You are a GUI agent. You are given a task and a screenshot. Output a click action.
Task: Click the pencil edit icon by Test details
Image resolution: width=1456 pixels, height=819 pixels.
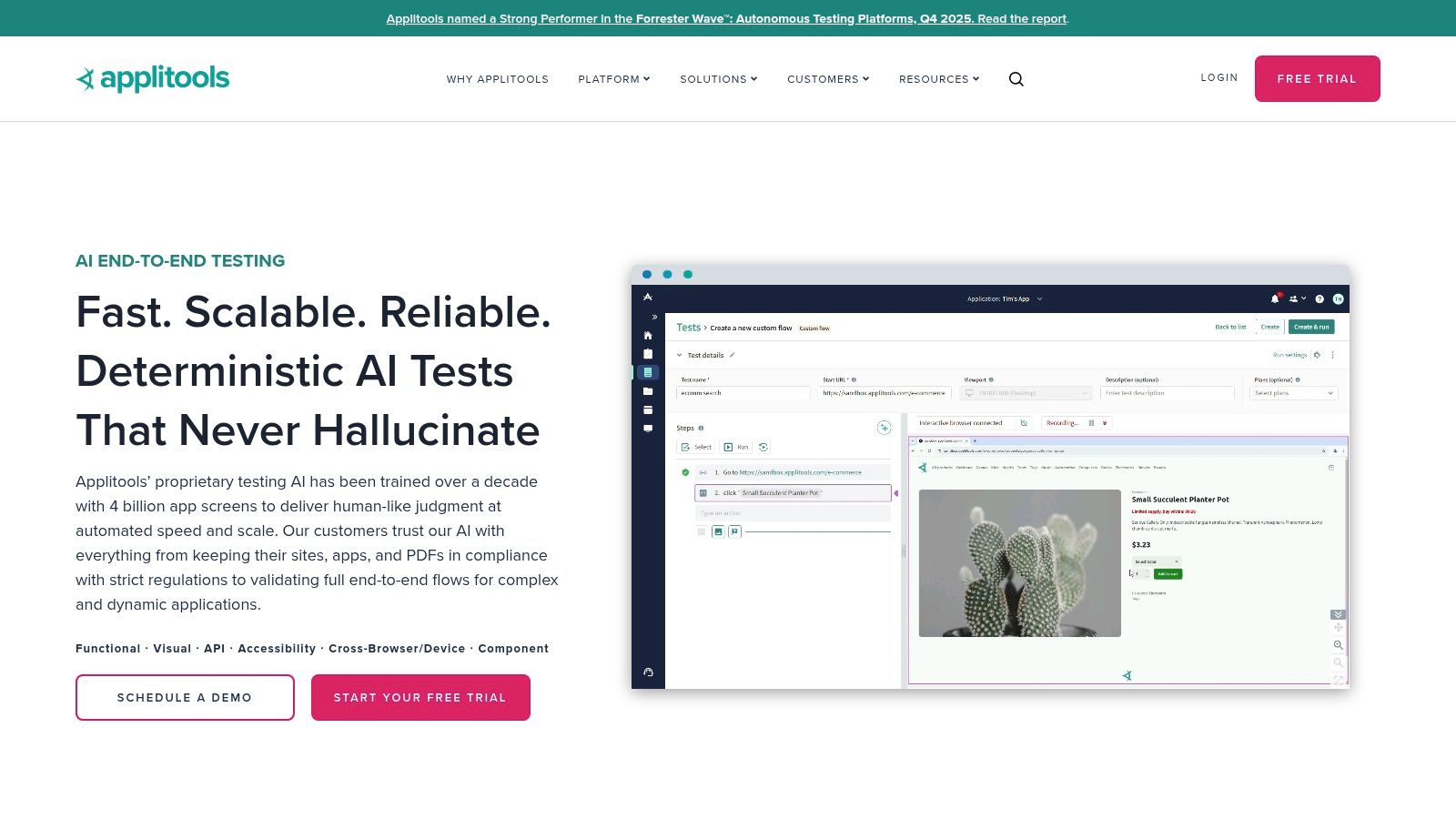732,355
